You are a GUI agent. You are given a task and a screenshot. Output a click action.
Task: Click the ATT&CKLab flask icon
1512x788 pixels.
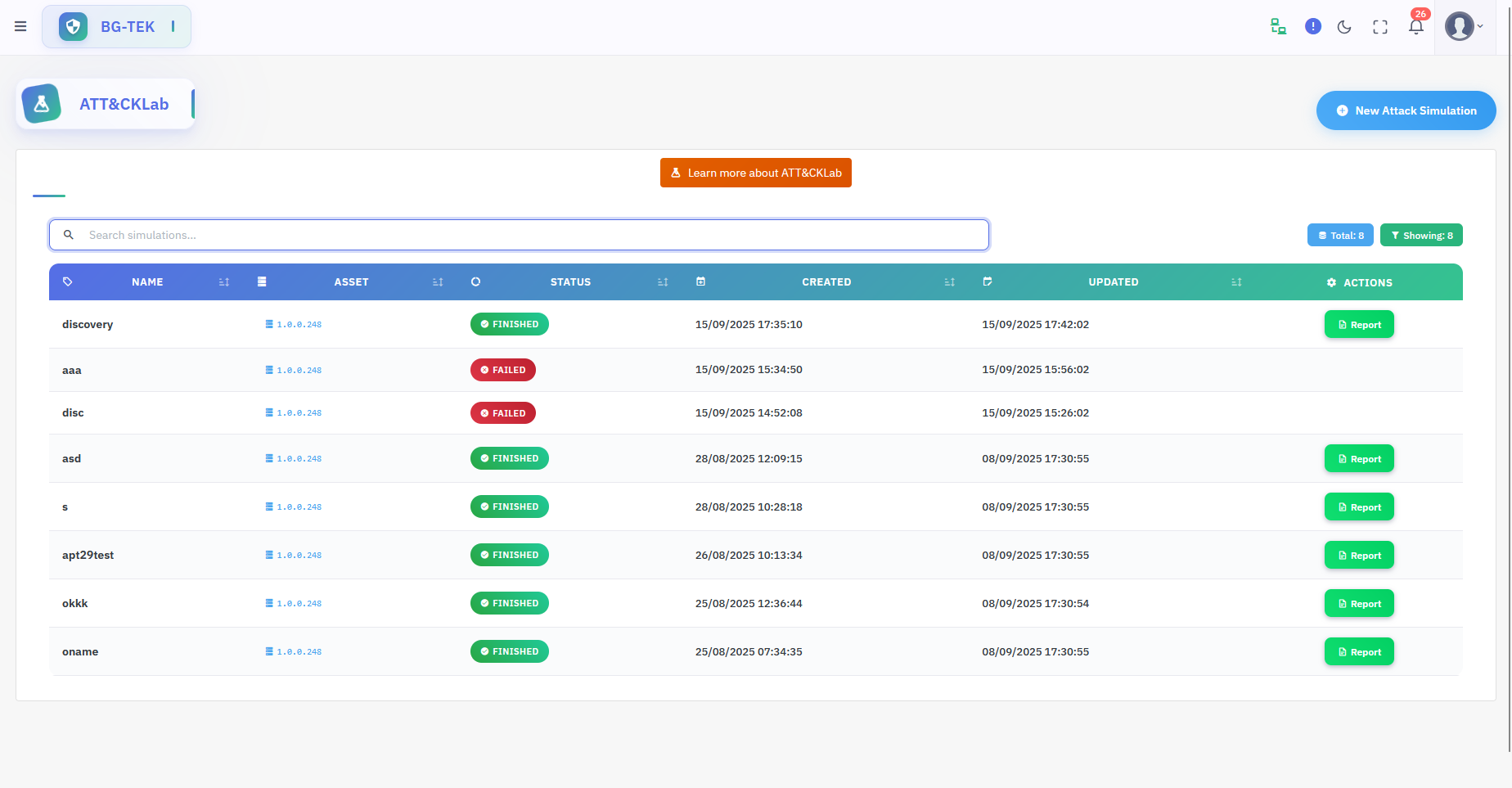tap(42, 104)
